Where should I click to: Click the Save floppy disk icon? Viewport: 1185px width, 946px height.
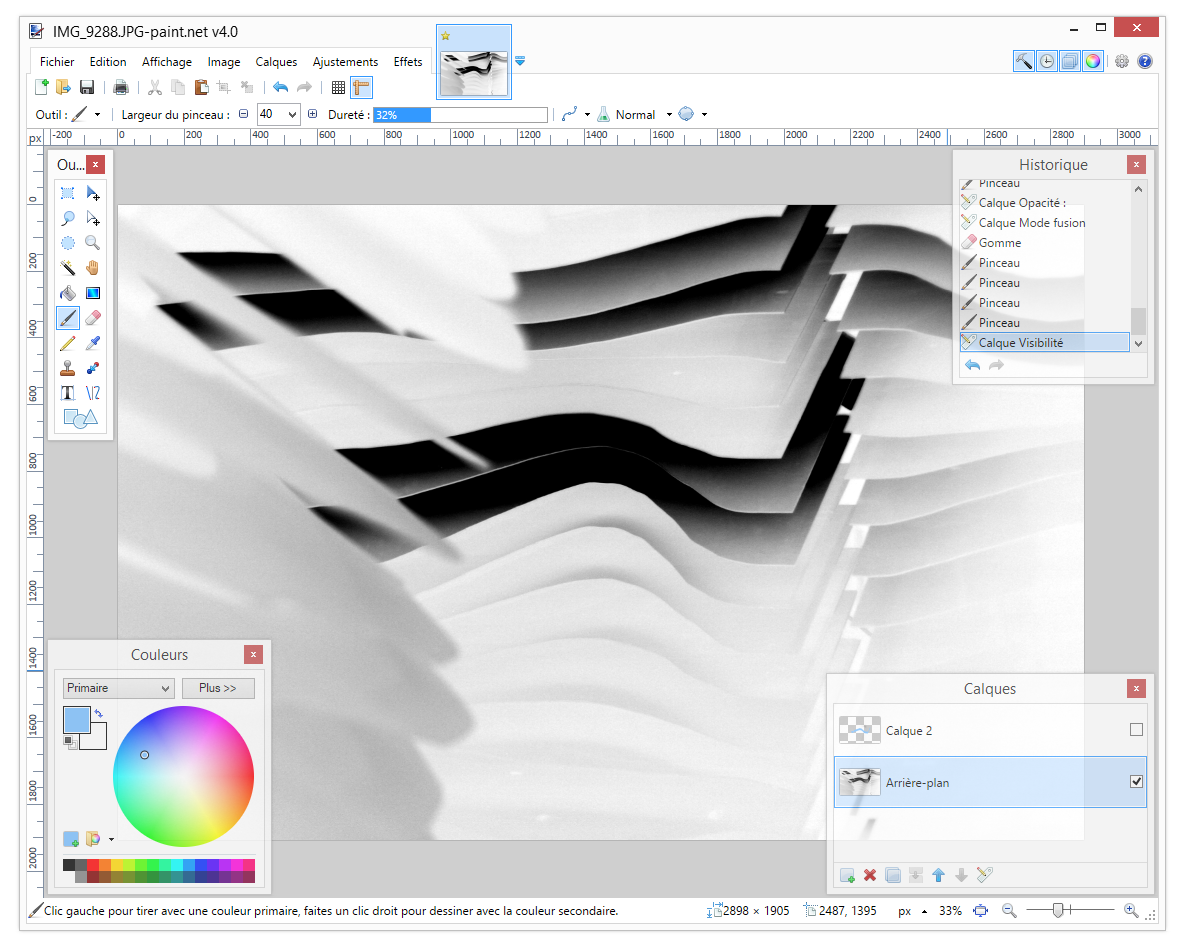tap(87, 87)
